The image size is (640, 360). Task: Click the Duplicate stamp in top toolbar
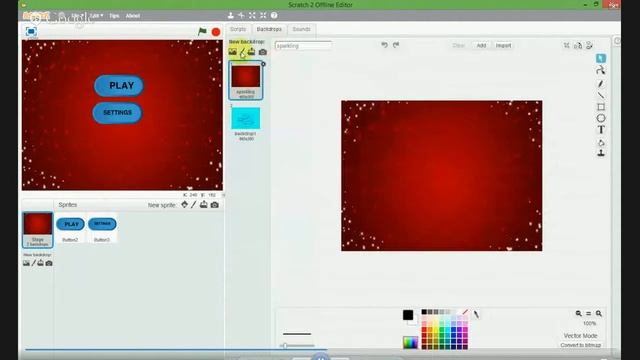tap(231, 16)
